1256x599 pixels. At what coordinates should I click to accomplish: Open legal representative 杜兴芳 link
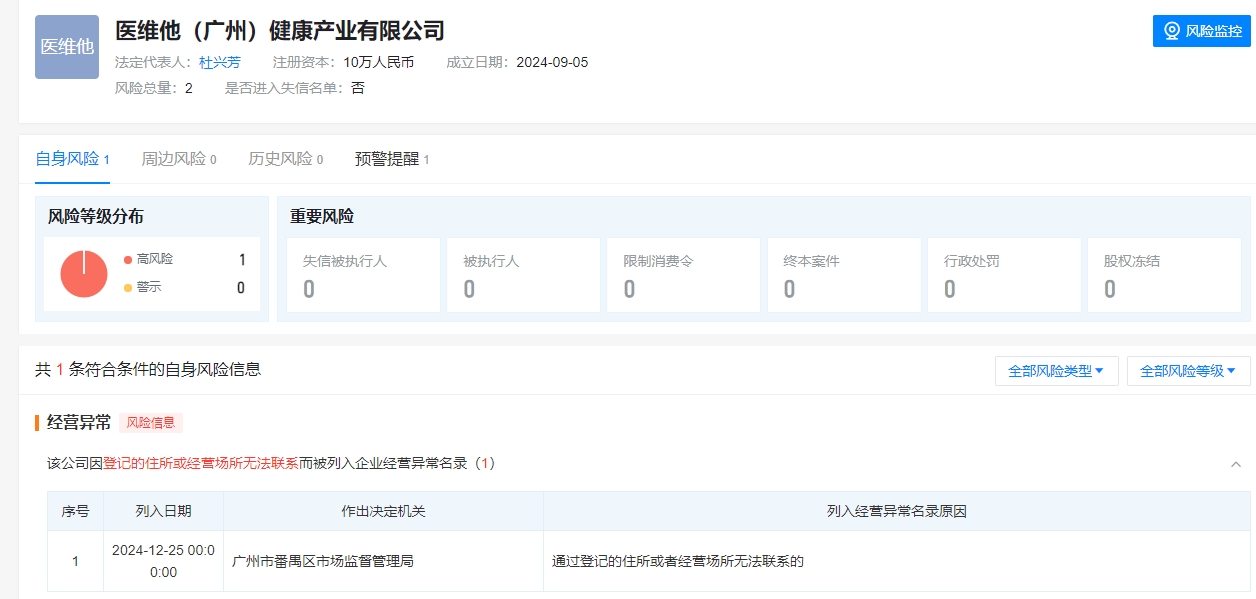tap(220, 62)
